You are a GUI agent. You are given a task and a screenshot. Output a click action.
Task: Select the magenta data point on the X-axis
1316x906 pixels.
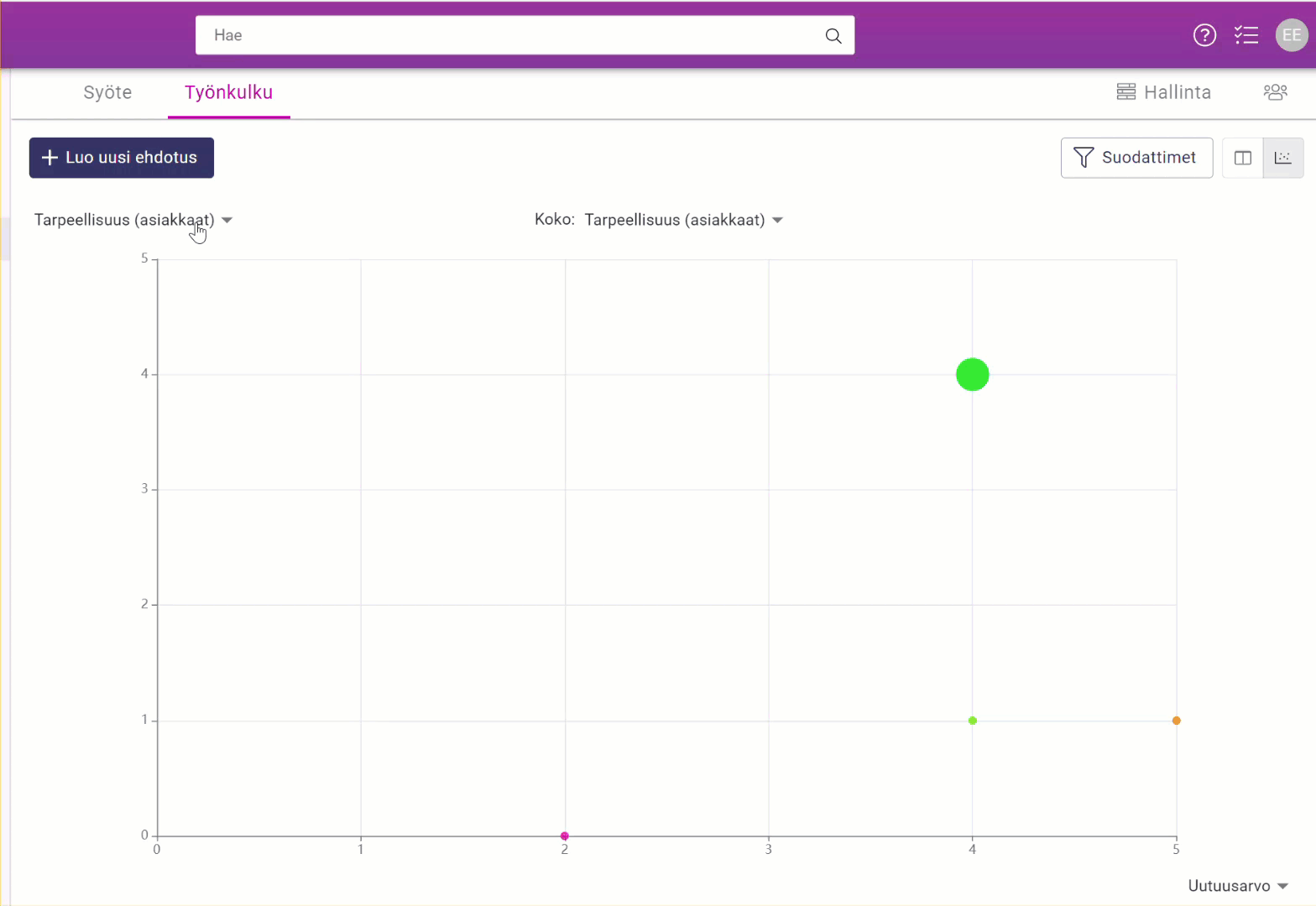pyautogui.click(x=565, y=836)
